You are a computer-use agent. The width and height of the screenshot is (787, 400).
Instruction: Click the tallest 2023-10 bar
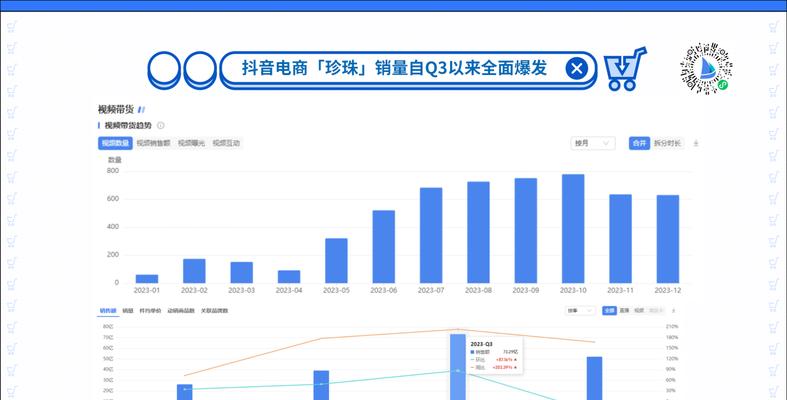point(573,228)
